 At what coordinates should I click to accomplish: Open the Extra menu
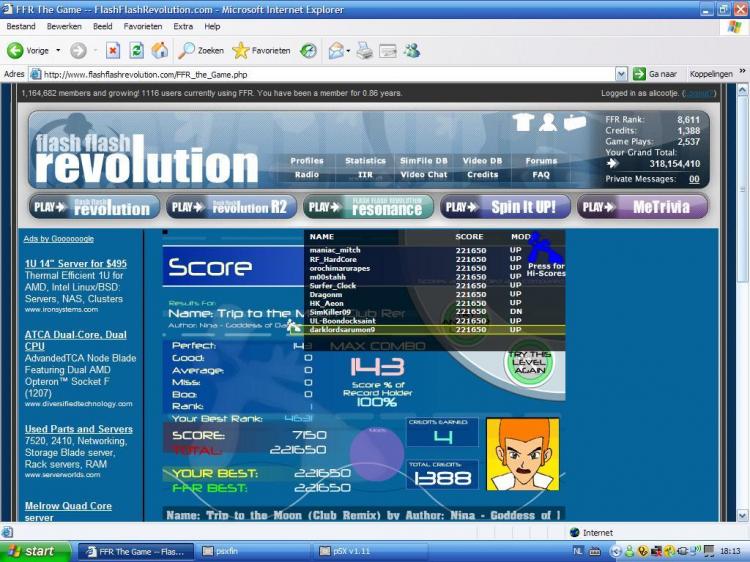[x=183, y=26]
